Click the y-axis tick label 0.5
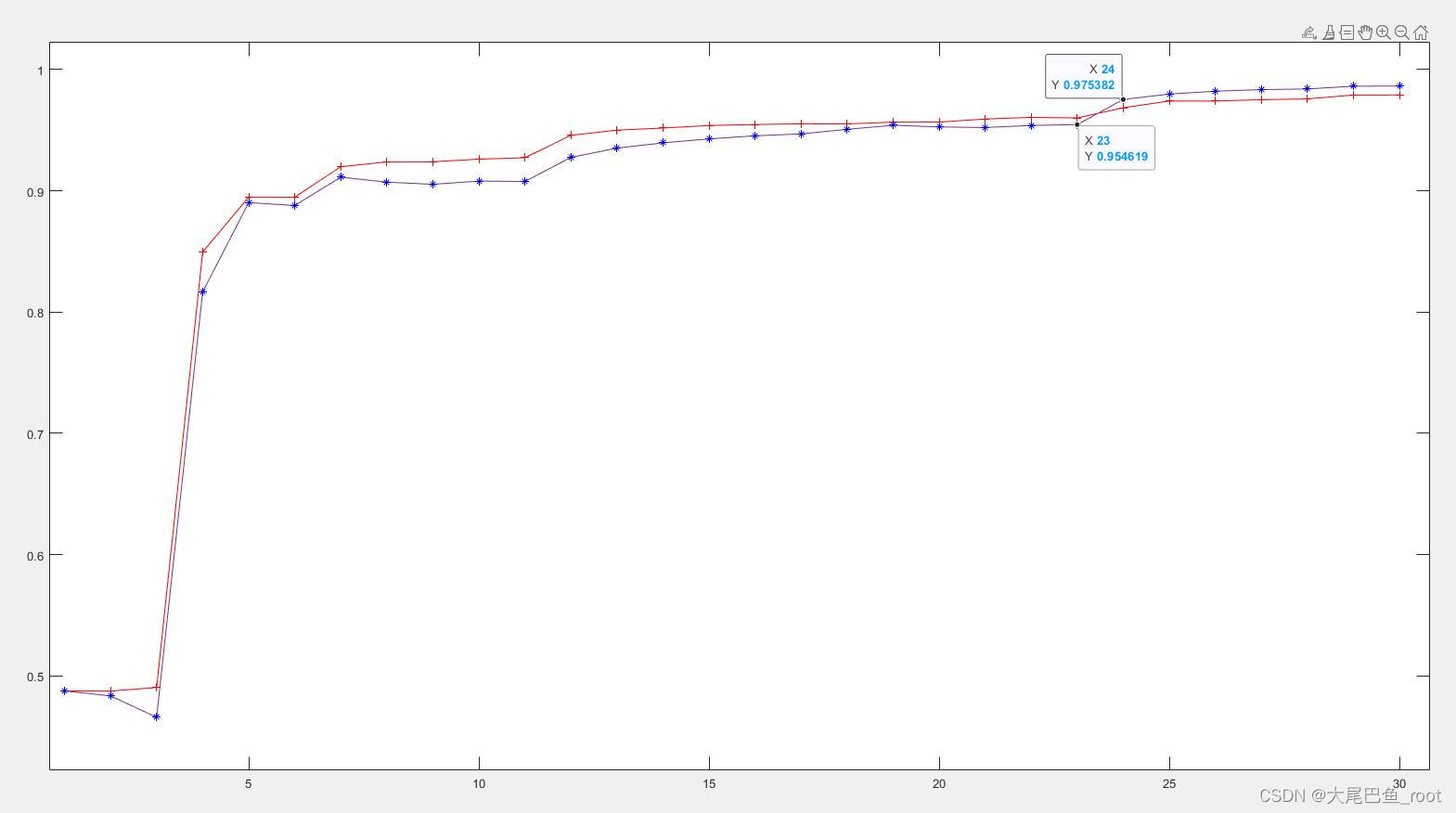Image resolution: width=1456 pixels, height=813 pixels. pos(35,677)
